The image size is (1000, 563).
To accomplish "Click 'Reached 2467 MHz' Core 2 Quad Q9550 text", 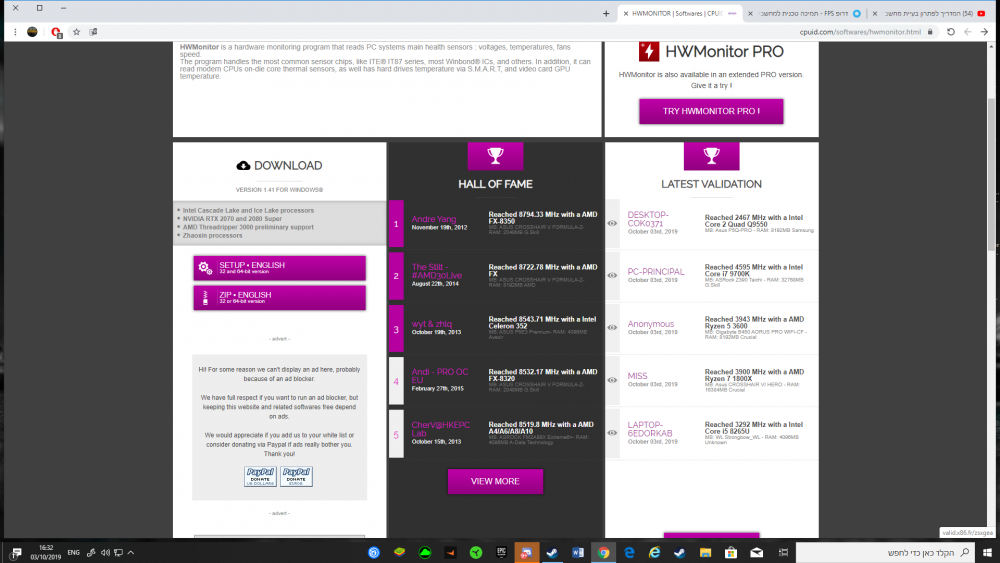I will (x=753, y=221).
